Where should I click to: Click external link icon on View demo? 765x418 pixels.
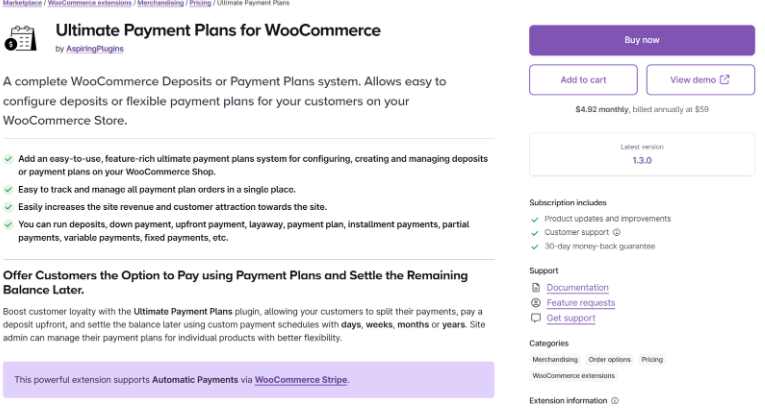725,80
